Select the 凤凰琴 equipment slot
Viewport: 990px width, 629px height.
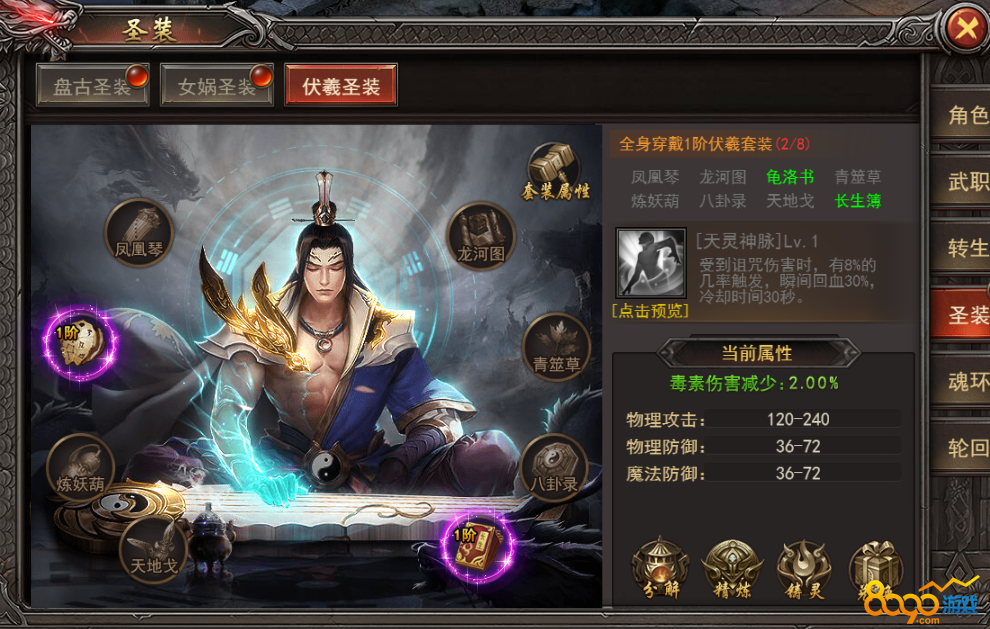click(138, 233)
